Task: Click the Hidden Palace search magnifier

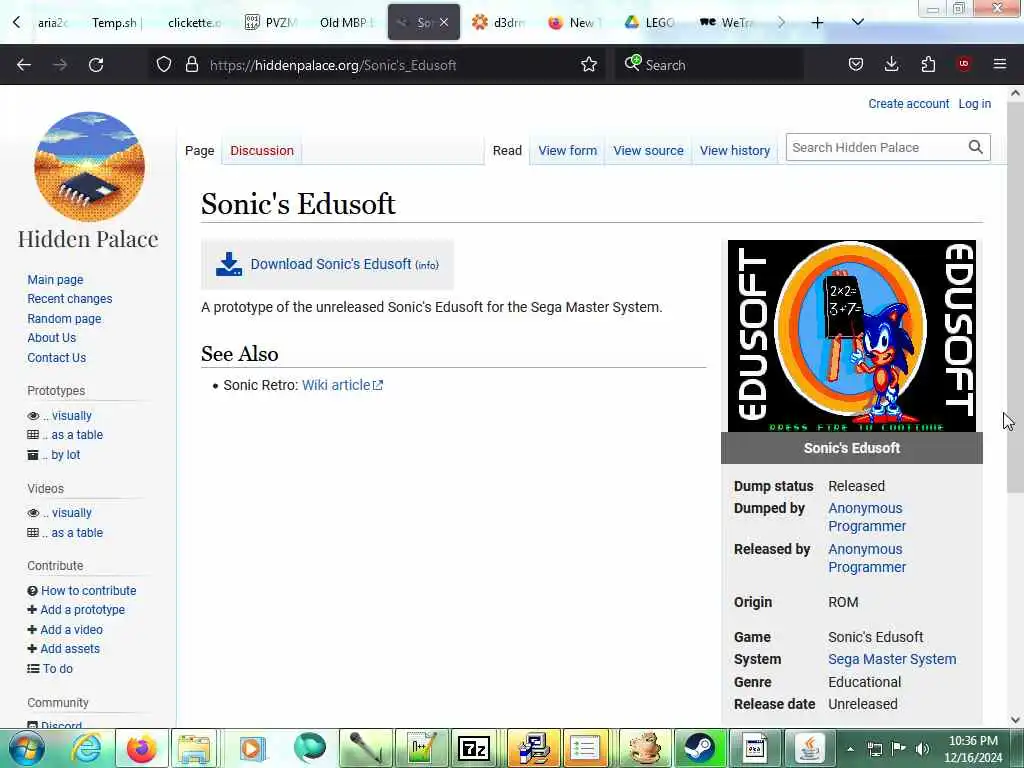Action: [x=976, y=148]
